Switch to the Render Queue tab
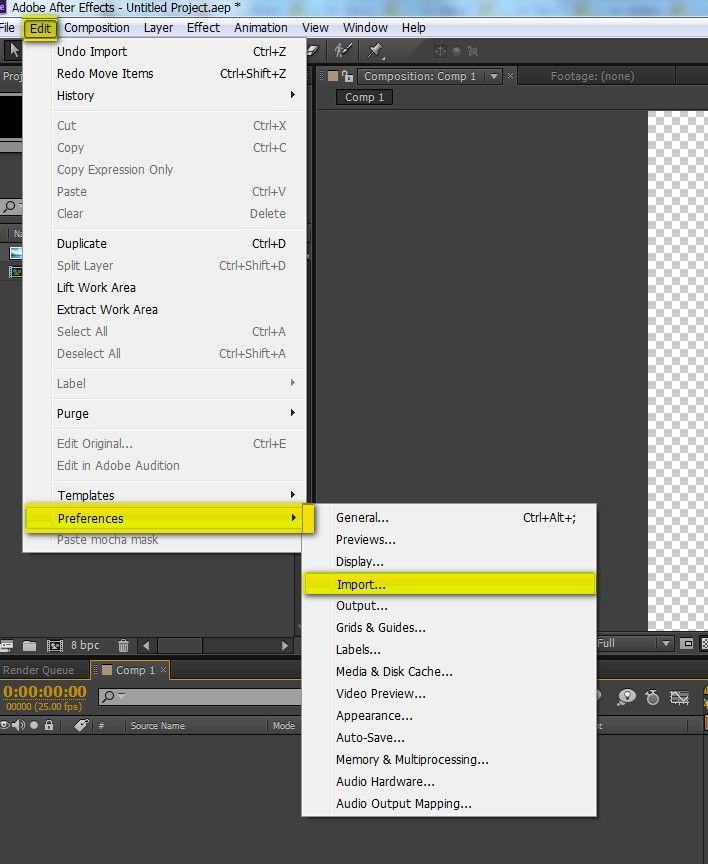Viewport: 708px width, 864px height. [39, 670]
